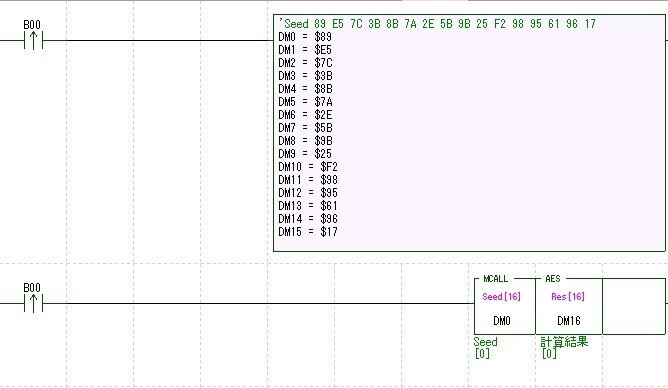This screenshot has height=388, width=668.
Task: Click the green Seed comment line in script box
Action: (437, 24)
